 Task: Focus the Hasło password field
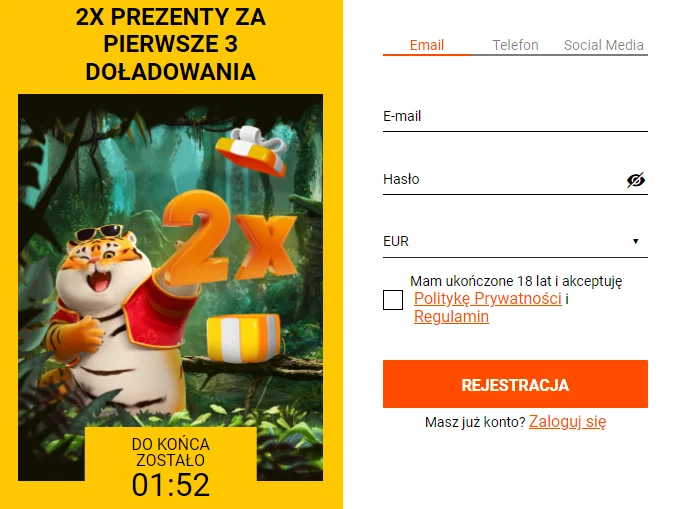pyautogui.click(x=503, y=179)
